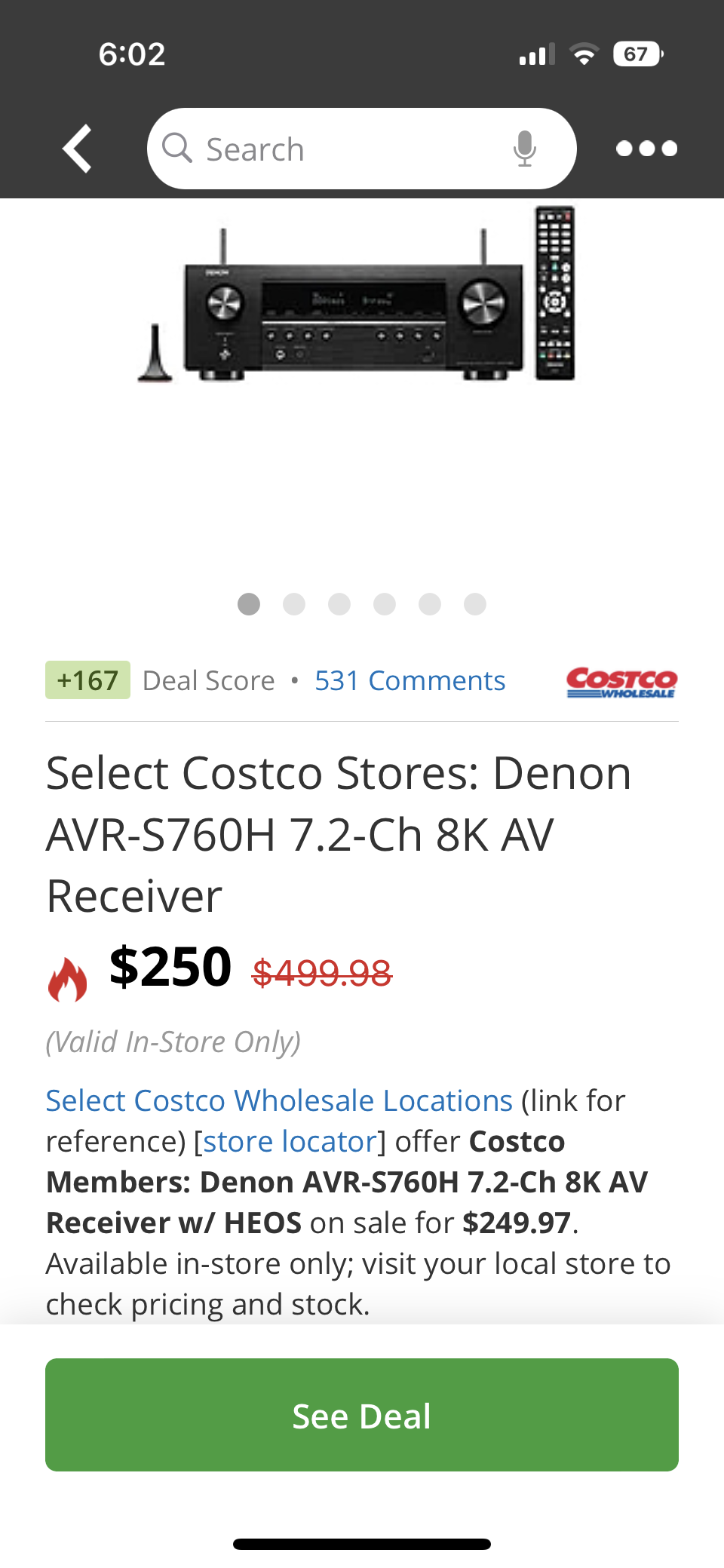Open the 531 Comments link

(410, 680)
